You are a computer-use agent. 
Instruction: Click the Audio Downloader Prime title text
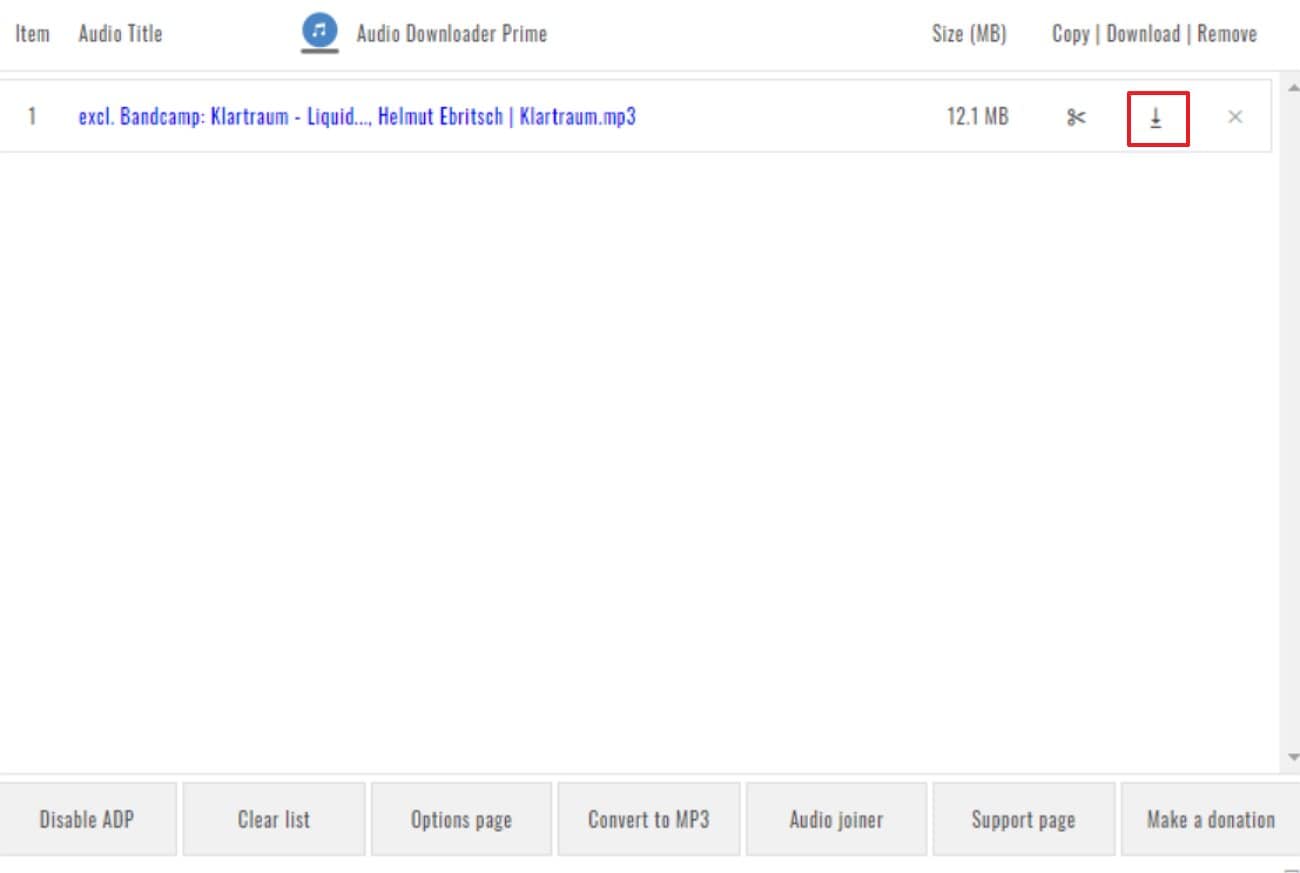click(451, 34)
